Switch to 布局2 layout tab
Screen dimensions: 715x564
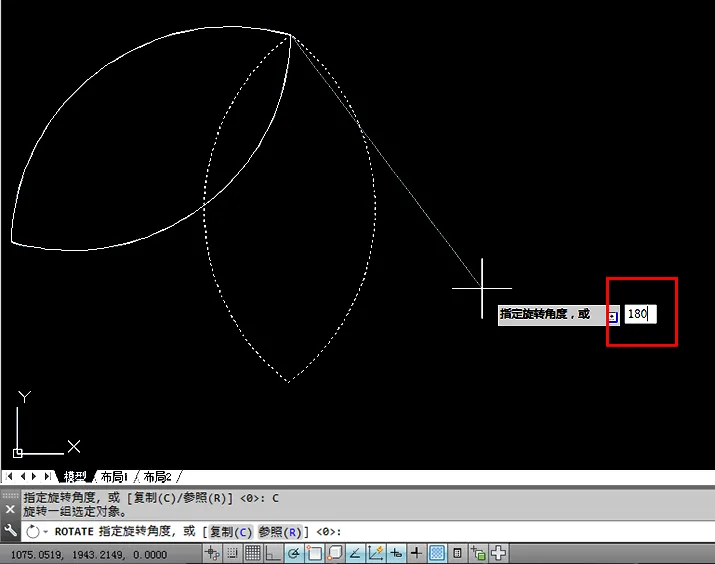click(157, 477)
